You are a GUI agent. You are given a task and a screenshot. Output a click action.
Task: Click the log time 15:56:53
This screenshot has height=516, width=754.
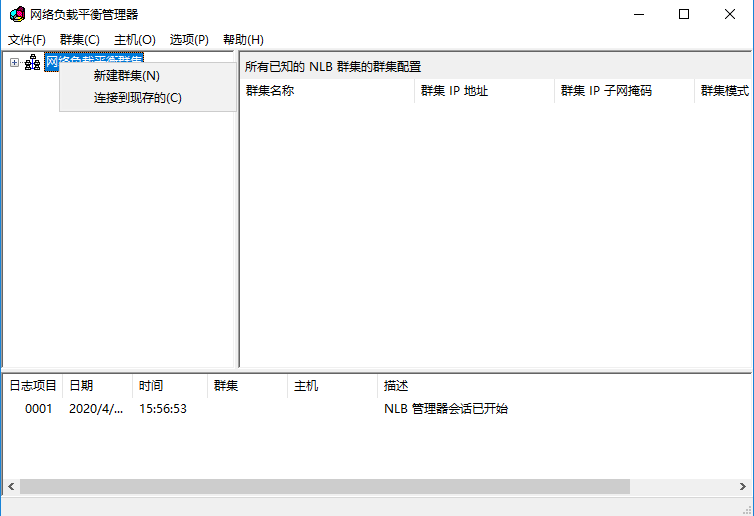coord(163,409)
